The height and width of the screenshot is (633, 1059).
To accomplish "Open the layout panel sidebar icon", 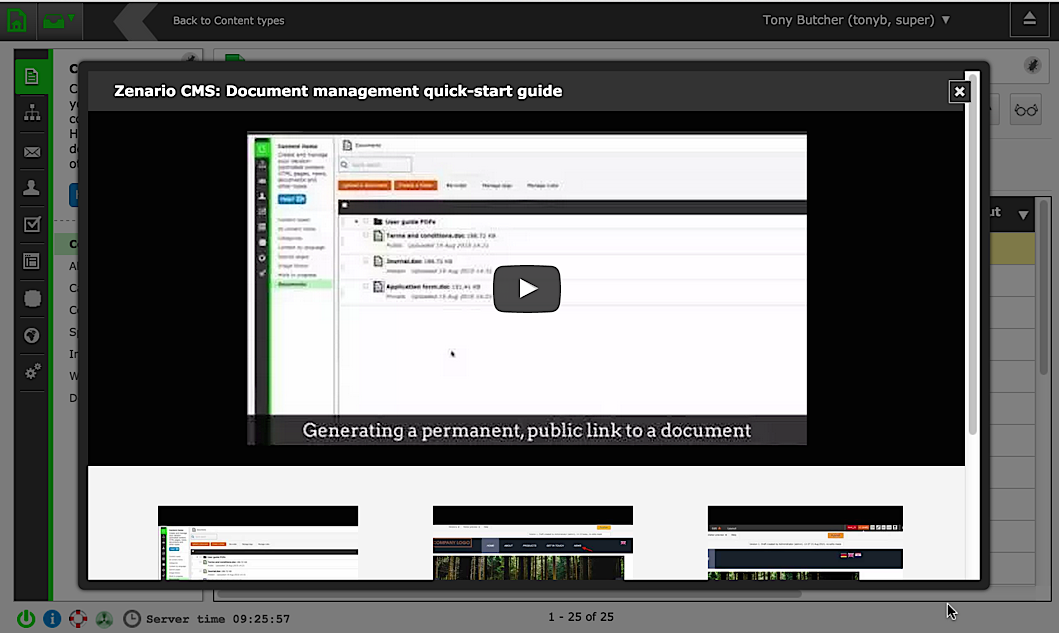I will click(32, 261).
